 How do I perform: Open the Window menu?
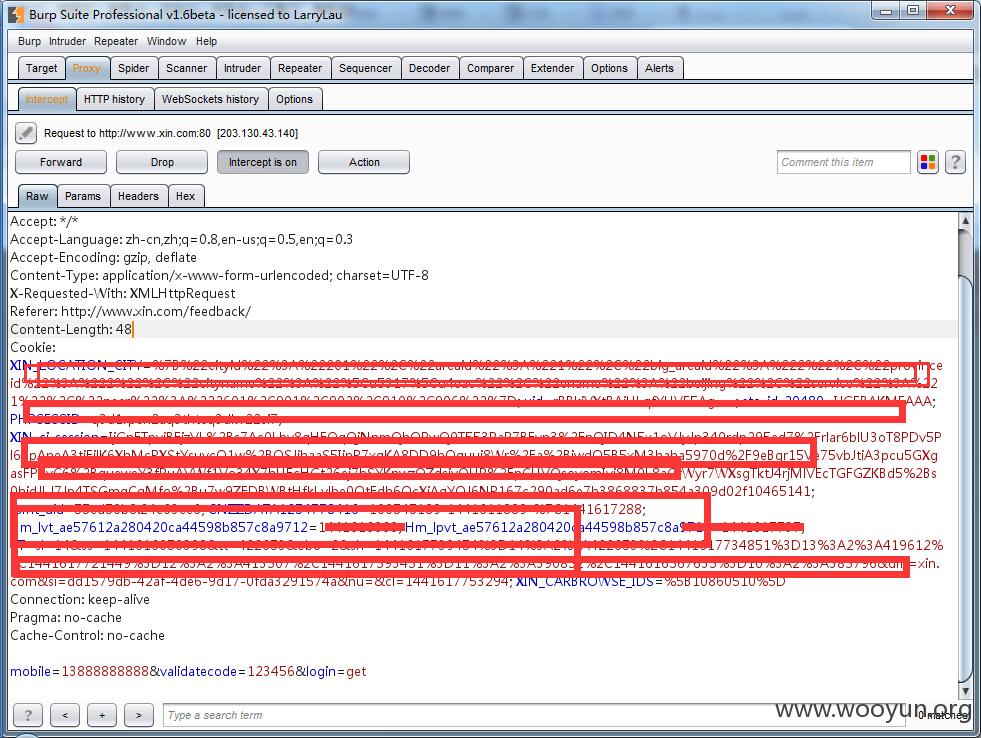(x=166, y=41)
